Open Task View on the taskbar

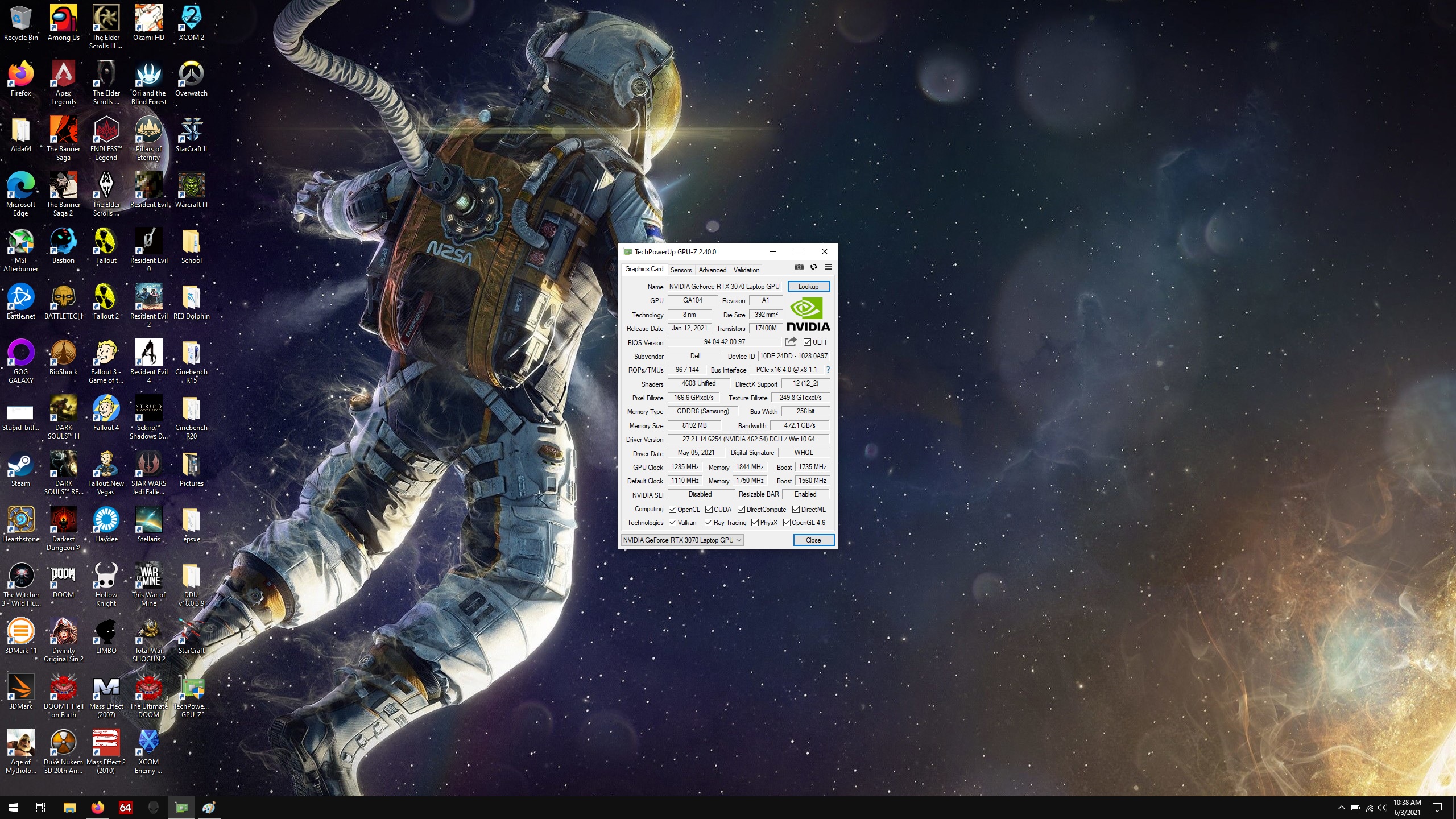coord(41,808)
